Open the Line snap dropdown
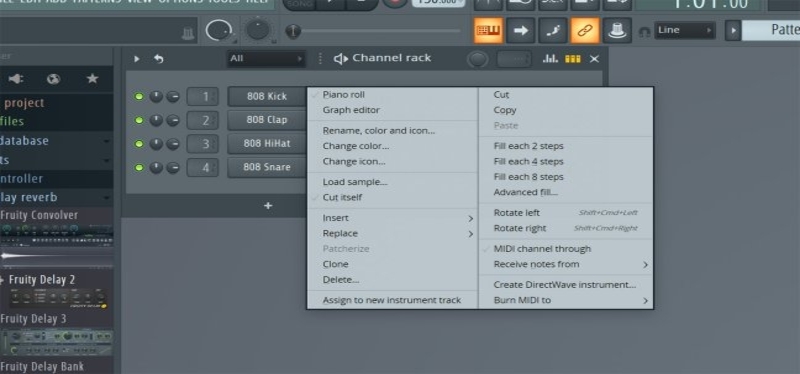 coord(685,30)
